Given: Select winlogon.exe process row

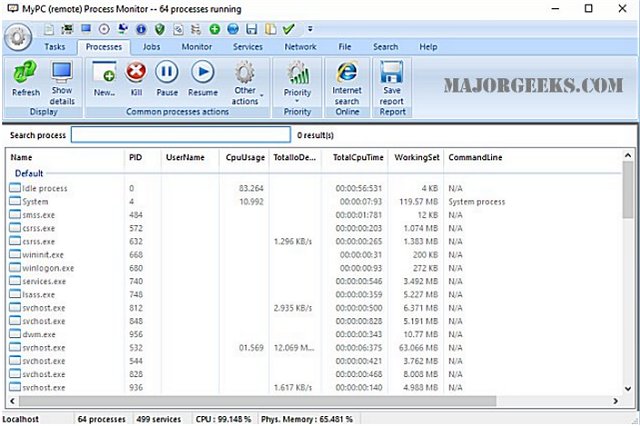Looking at the screenshot, I should (x=314, y=268).
